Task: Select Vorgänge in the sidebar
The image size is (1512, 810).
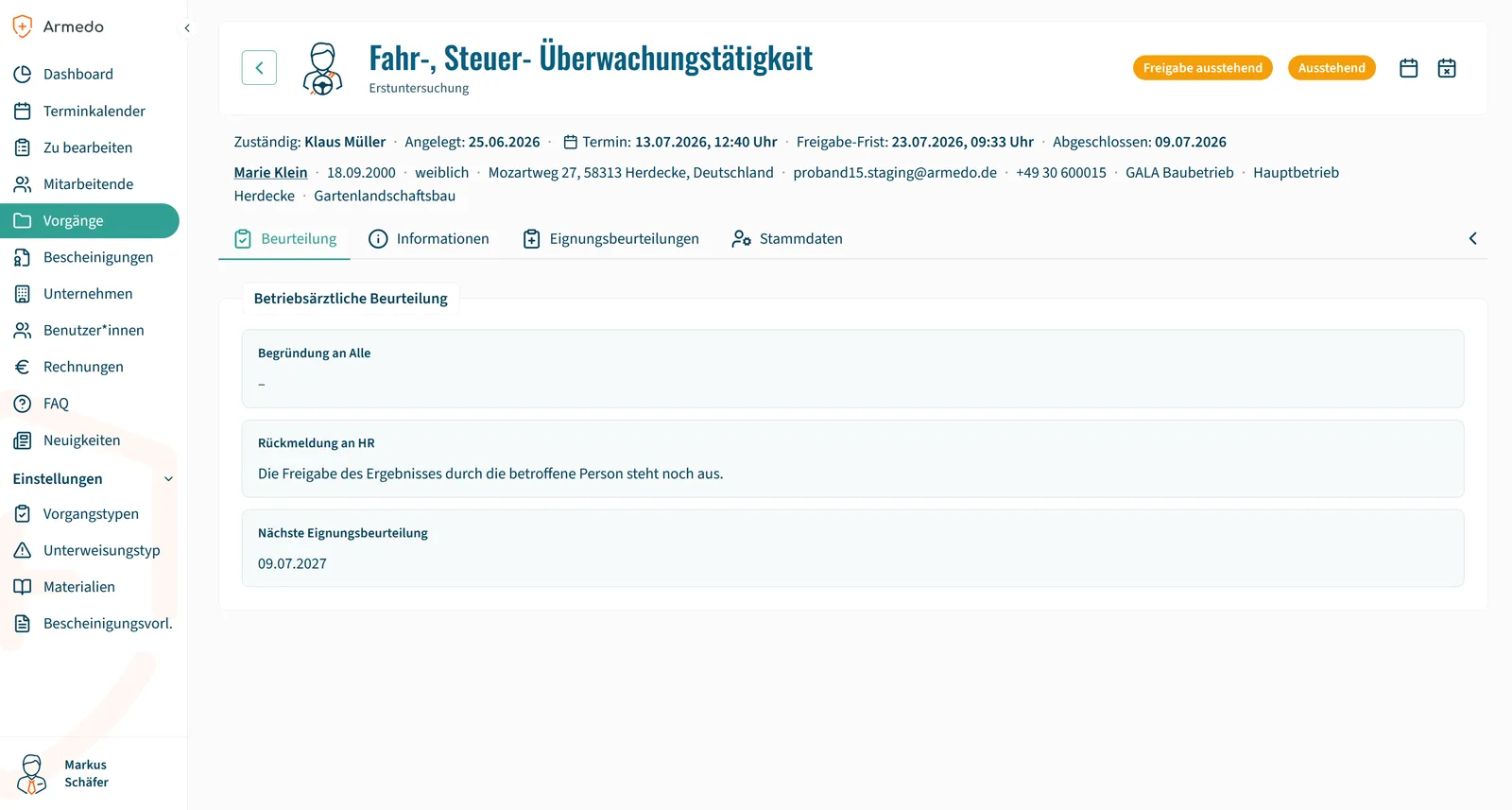Action: (x=90, y=220)
